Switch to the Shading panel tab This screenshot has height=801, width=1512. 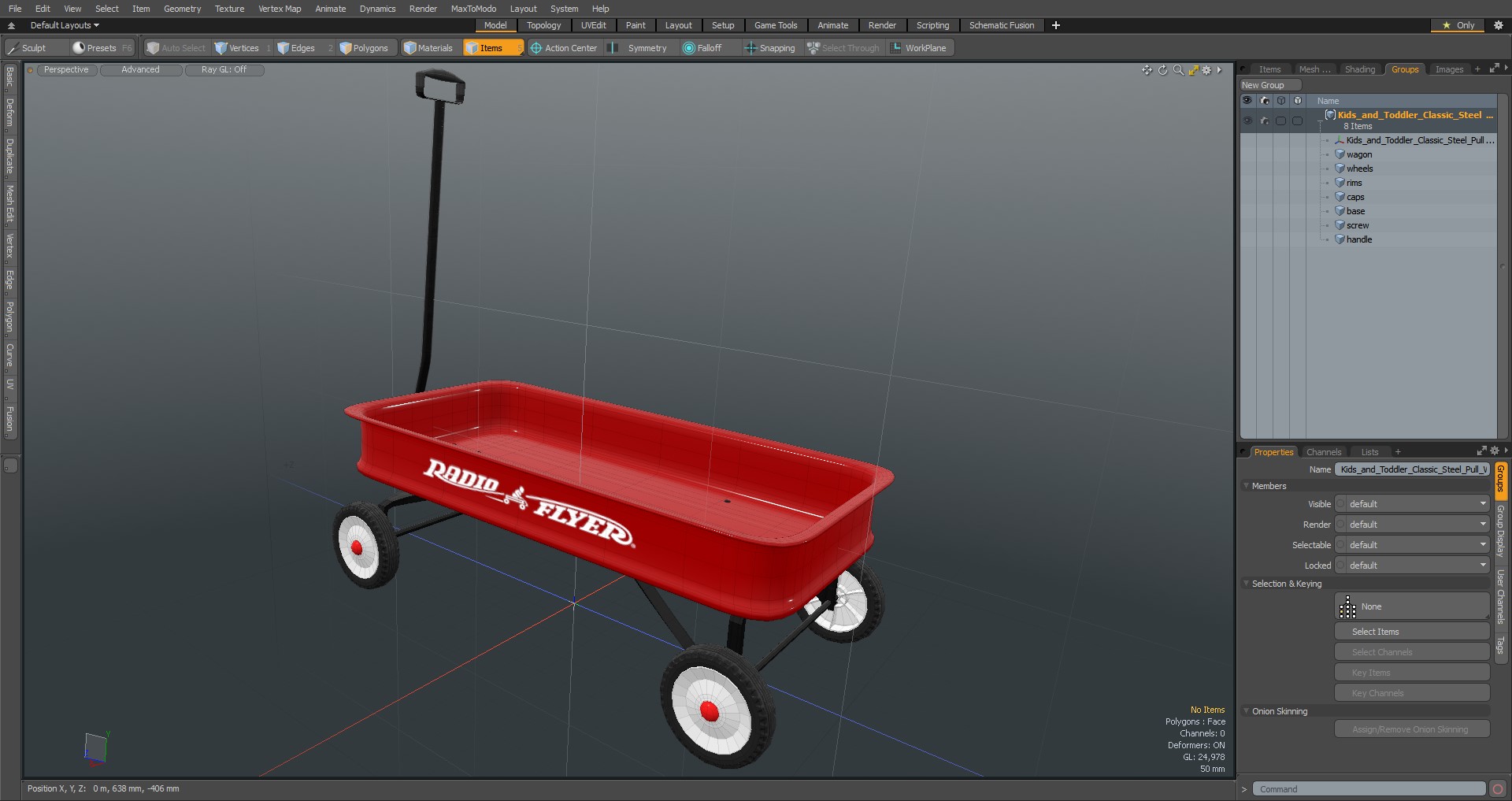coord(1359,69)
